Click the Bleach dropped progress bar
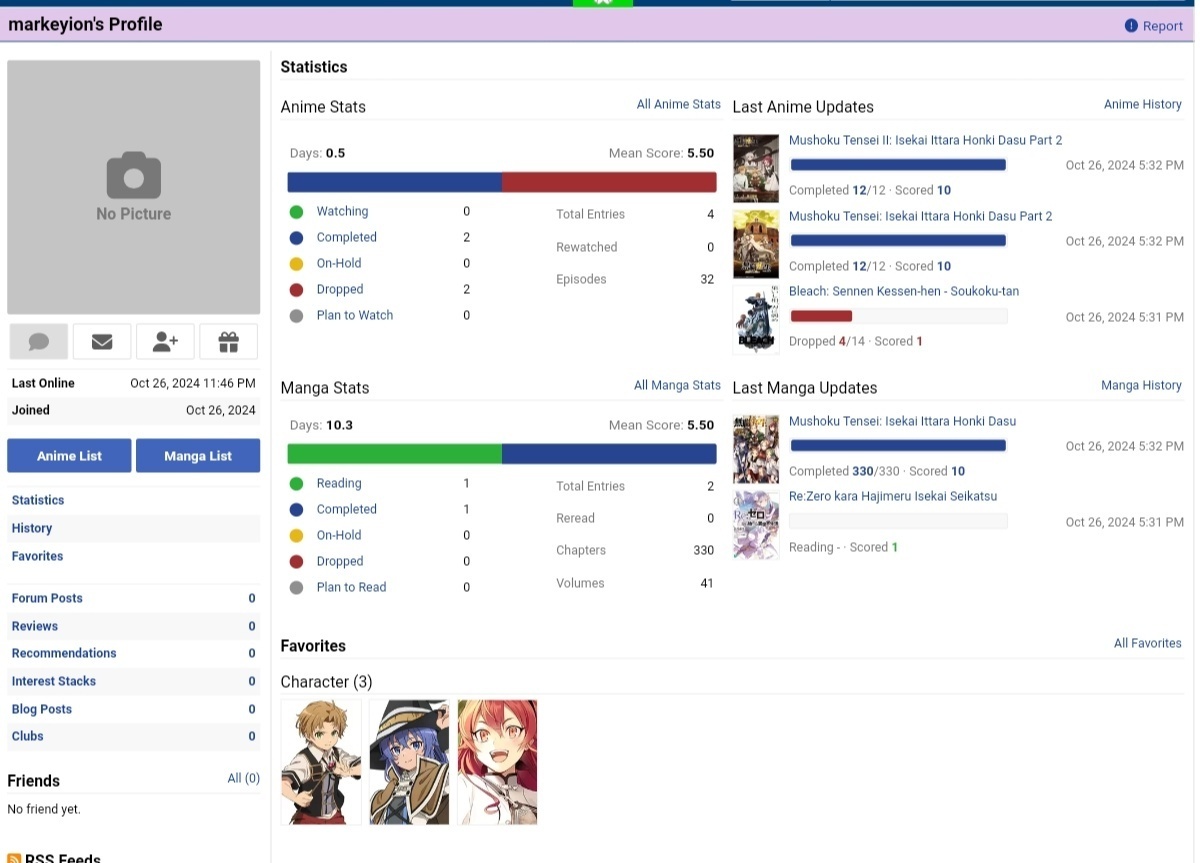Screen dimensions: 1200x863 [898, 316]
